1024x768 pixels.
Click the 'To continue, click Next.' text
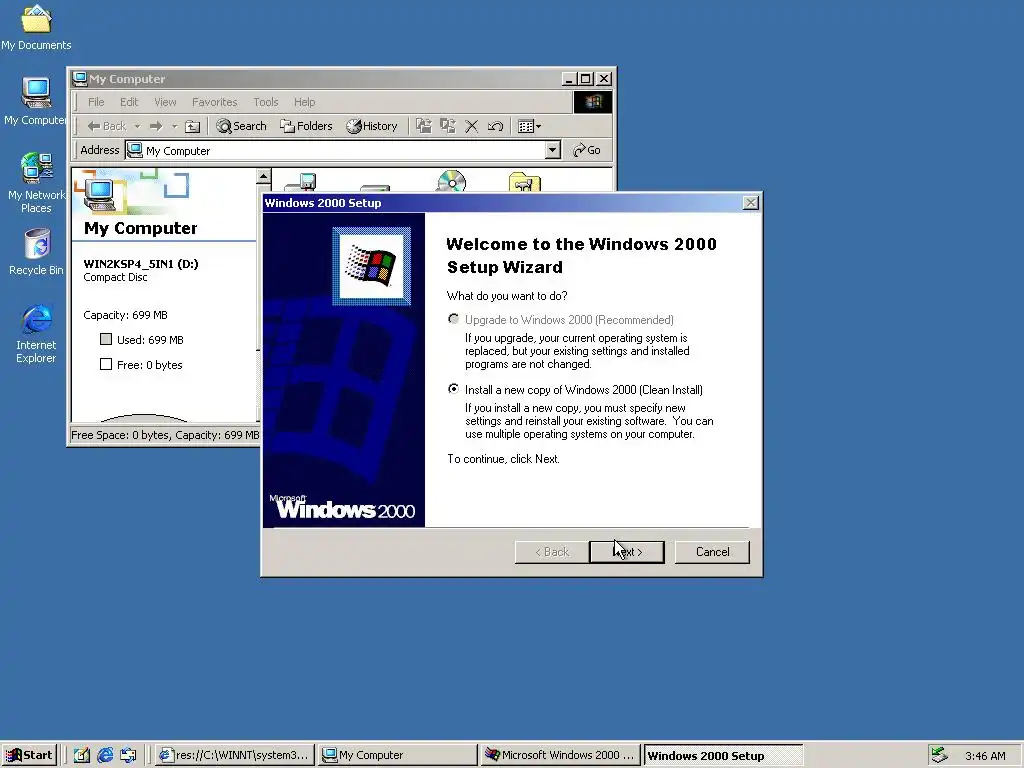pos(504,458)
